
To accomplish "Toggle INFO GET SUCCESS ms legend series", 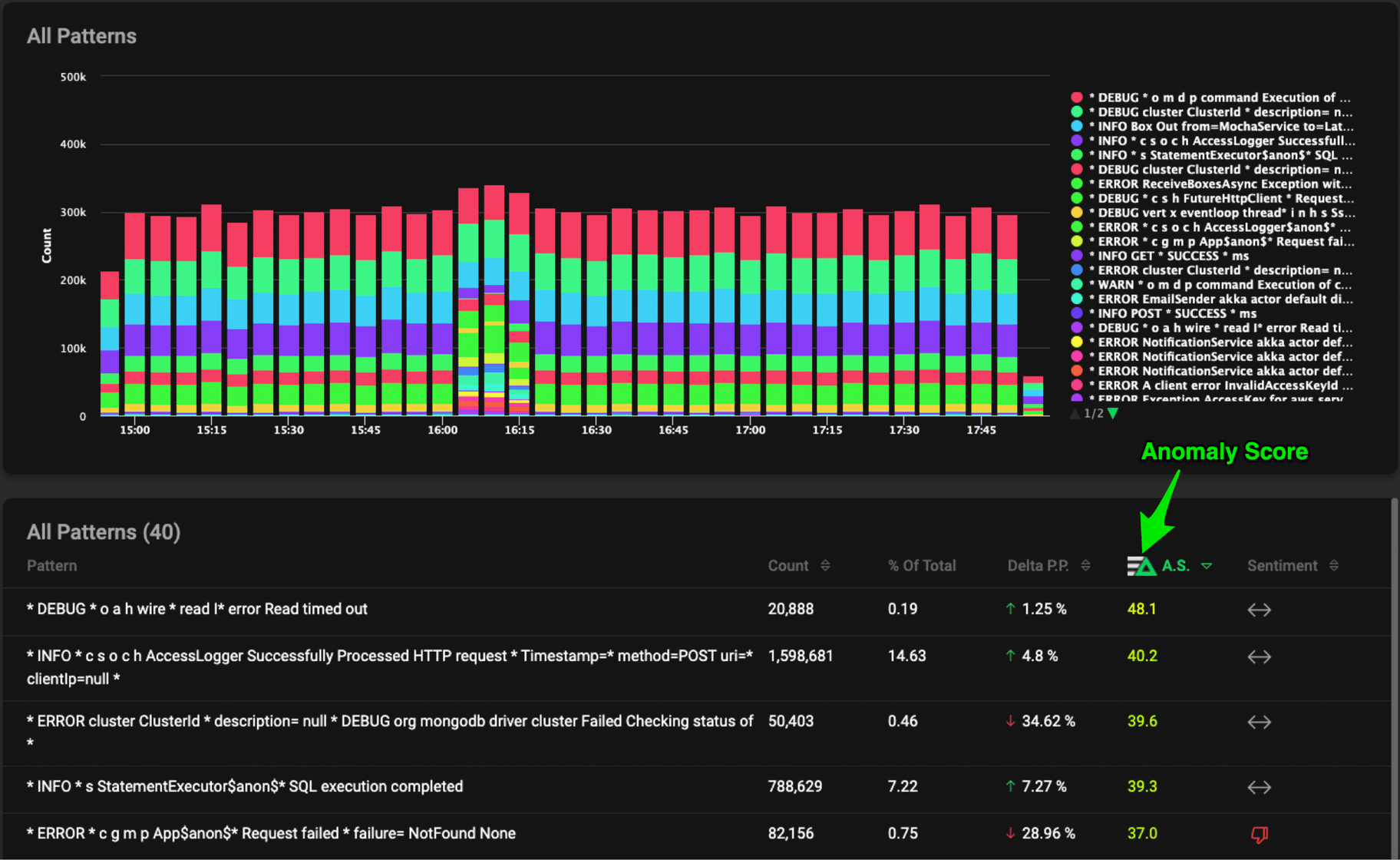I will tap(1173, 256).
